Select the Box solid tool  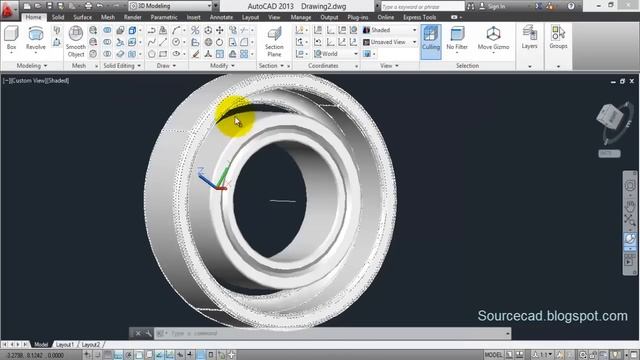pos(11,38)
